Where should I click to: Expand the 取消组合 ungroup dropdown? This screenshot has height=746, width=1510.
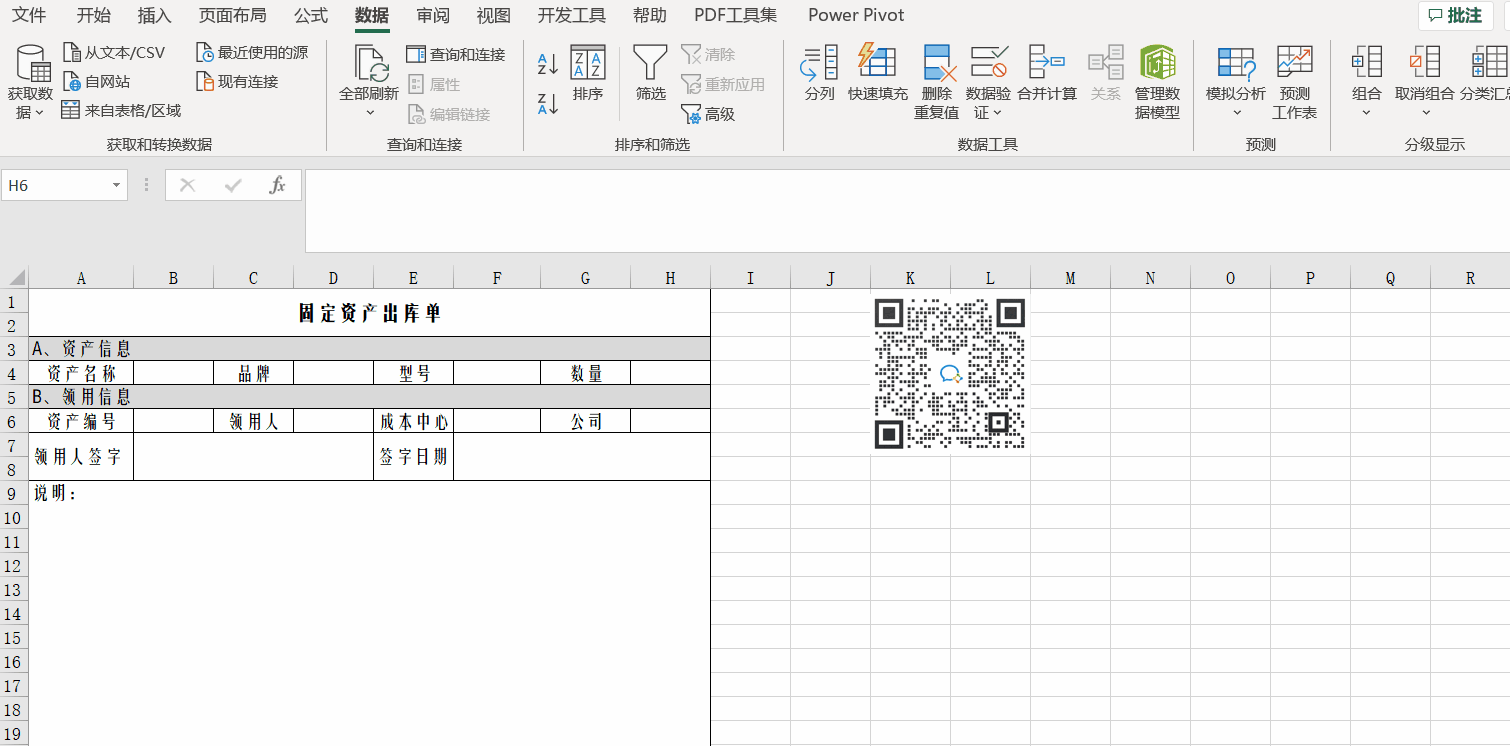pos(1425,113)
